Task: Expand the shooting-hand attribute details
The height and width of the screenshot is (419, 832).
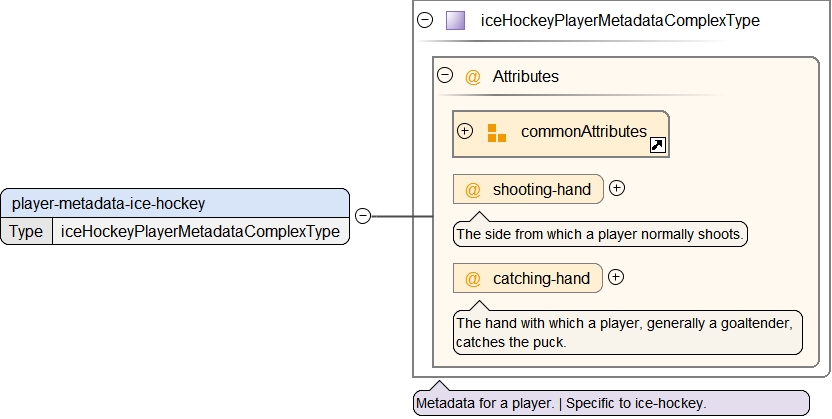Action: click(617, 188)
